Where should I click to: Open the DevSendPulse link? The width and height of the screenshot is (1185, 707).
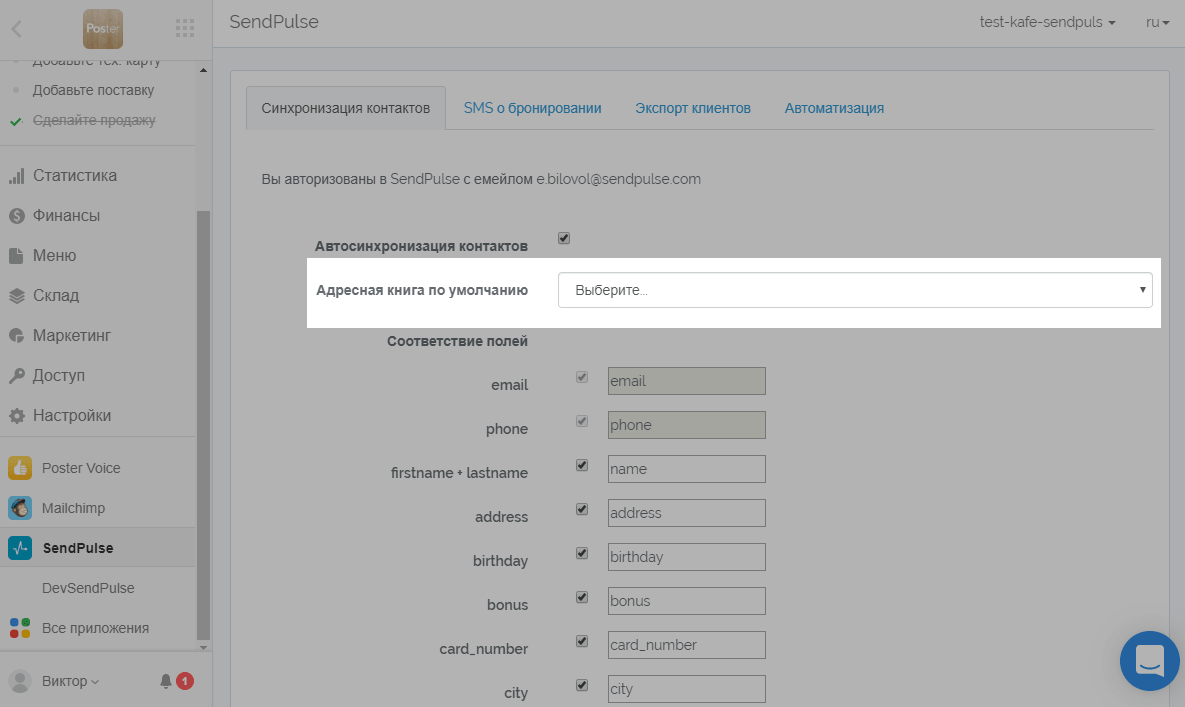point(88,588)
